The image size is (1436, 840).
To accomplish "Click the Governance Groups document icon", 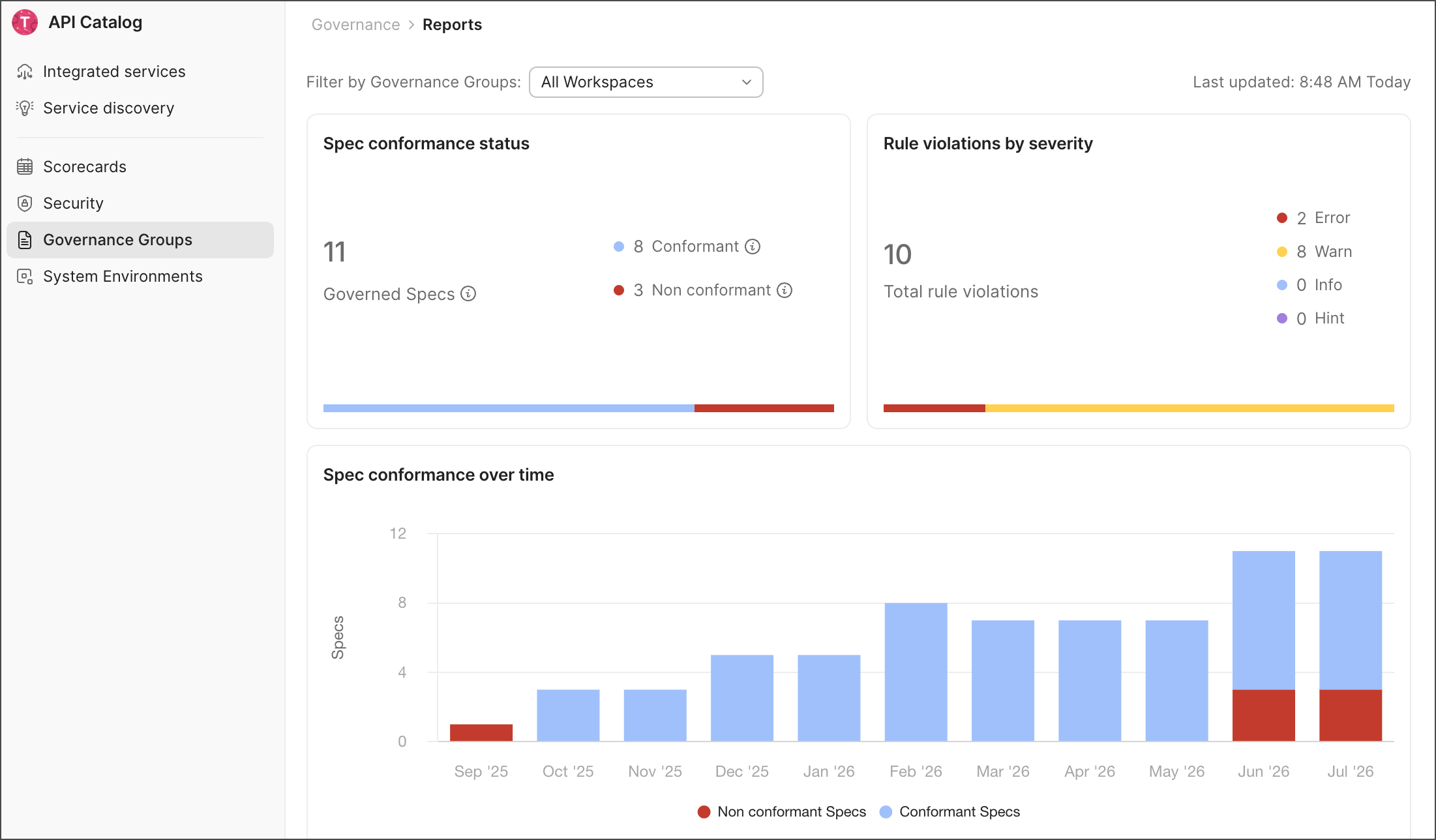I will 25,240.
